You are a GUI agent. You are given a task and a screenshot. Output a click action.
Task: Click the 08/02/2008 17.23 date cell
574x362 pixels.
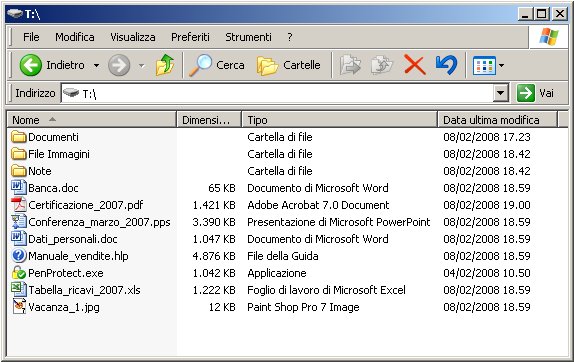tap(487, 137)
